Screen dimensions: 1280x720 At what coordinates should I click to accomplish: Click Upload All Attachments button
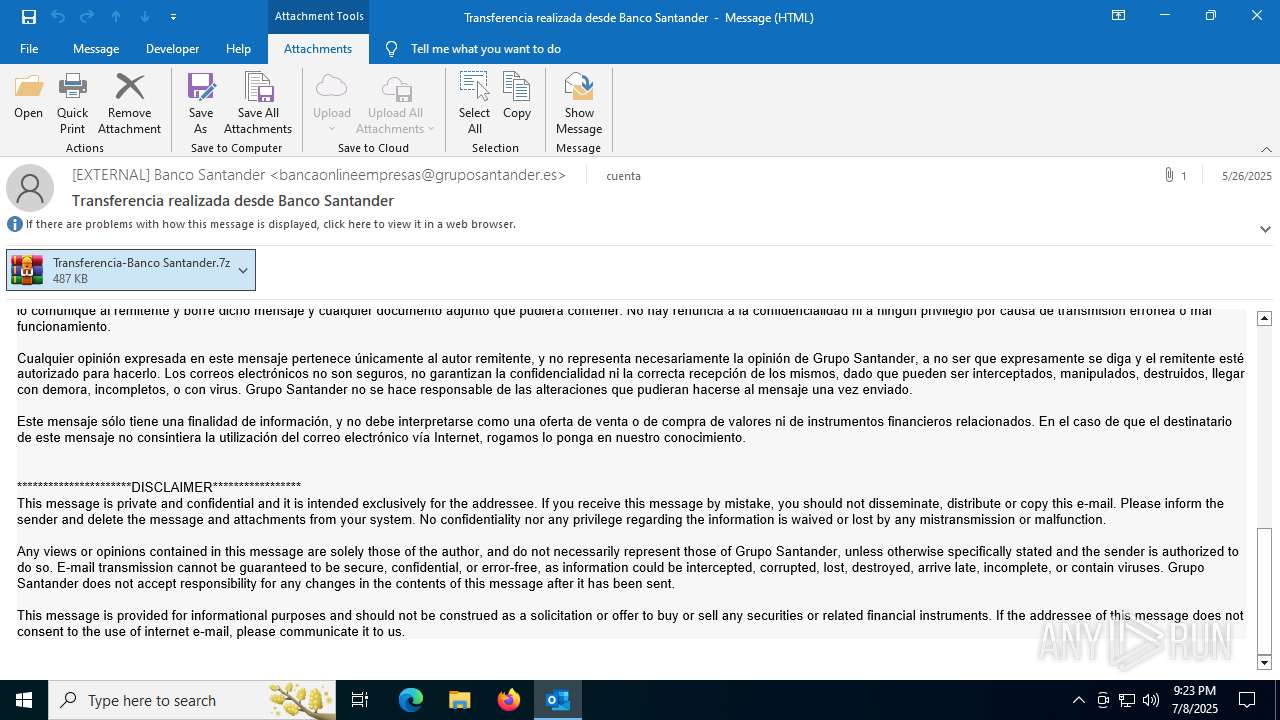click(396, 104)
